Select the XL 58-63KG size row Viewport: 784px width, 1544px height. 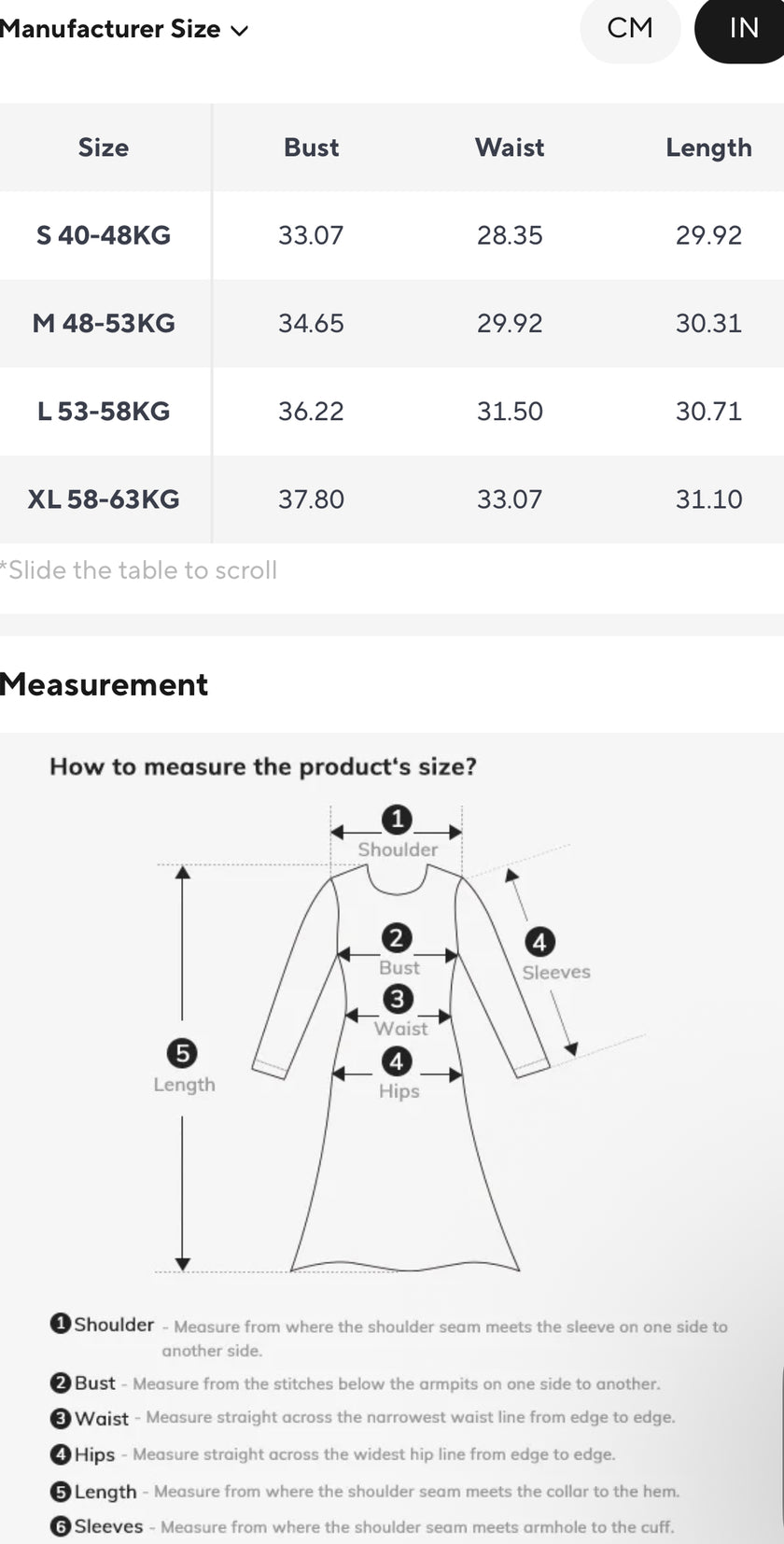[x=104, y=499]
